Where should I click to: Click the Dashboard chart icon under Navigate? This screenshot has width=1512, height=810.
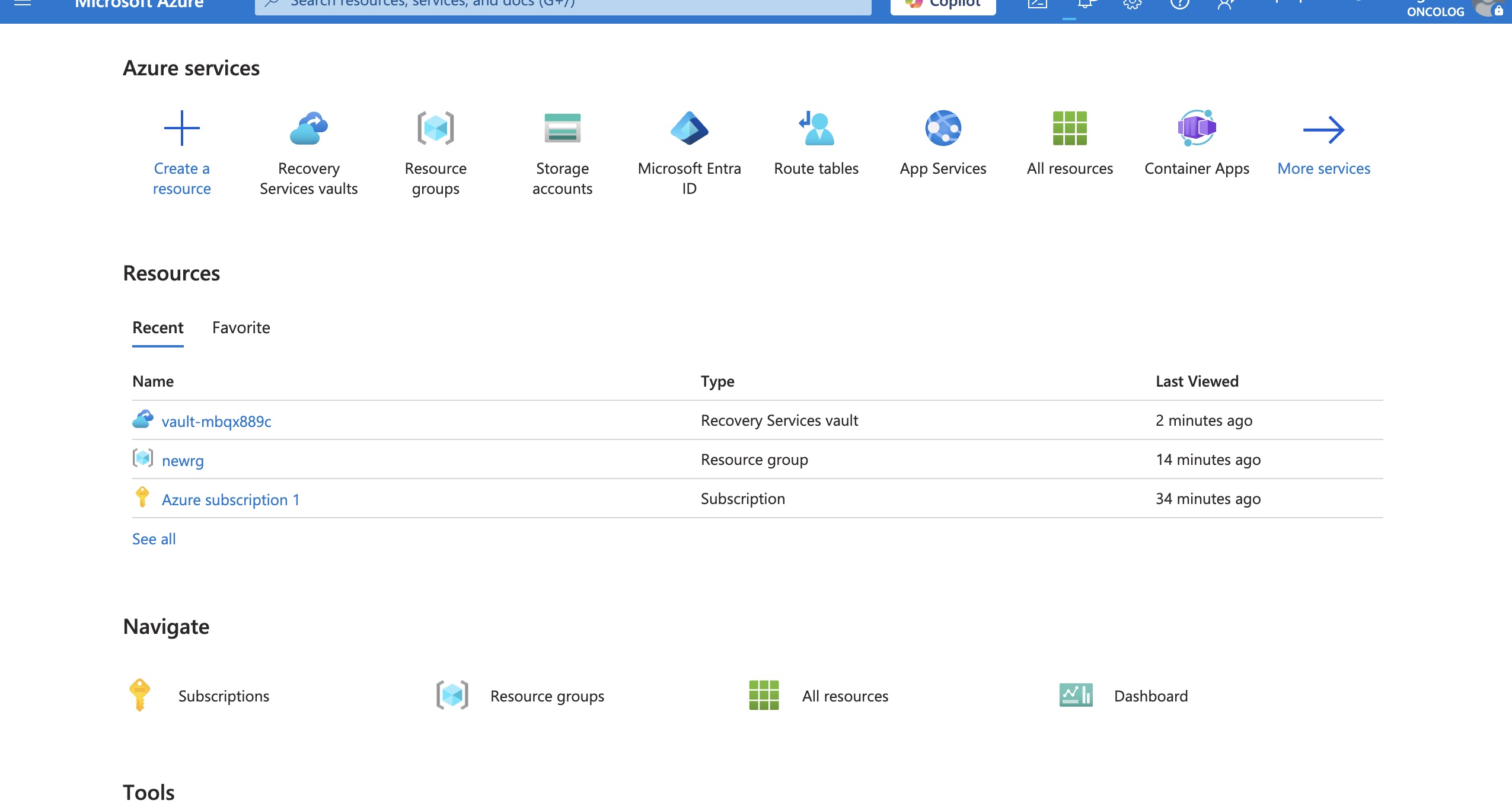(x=1076, y=695)
